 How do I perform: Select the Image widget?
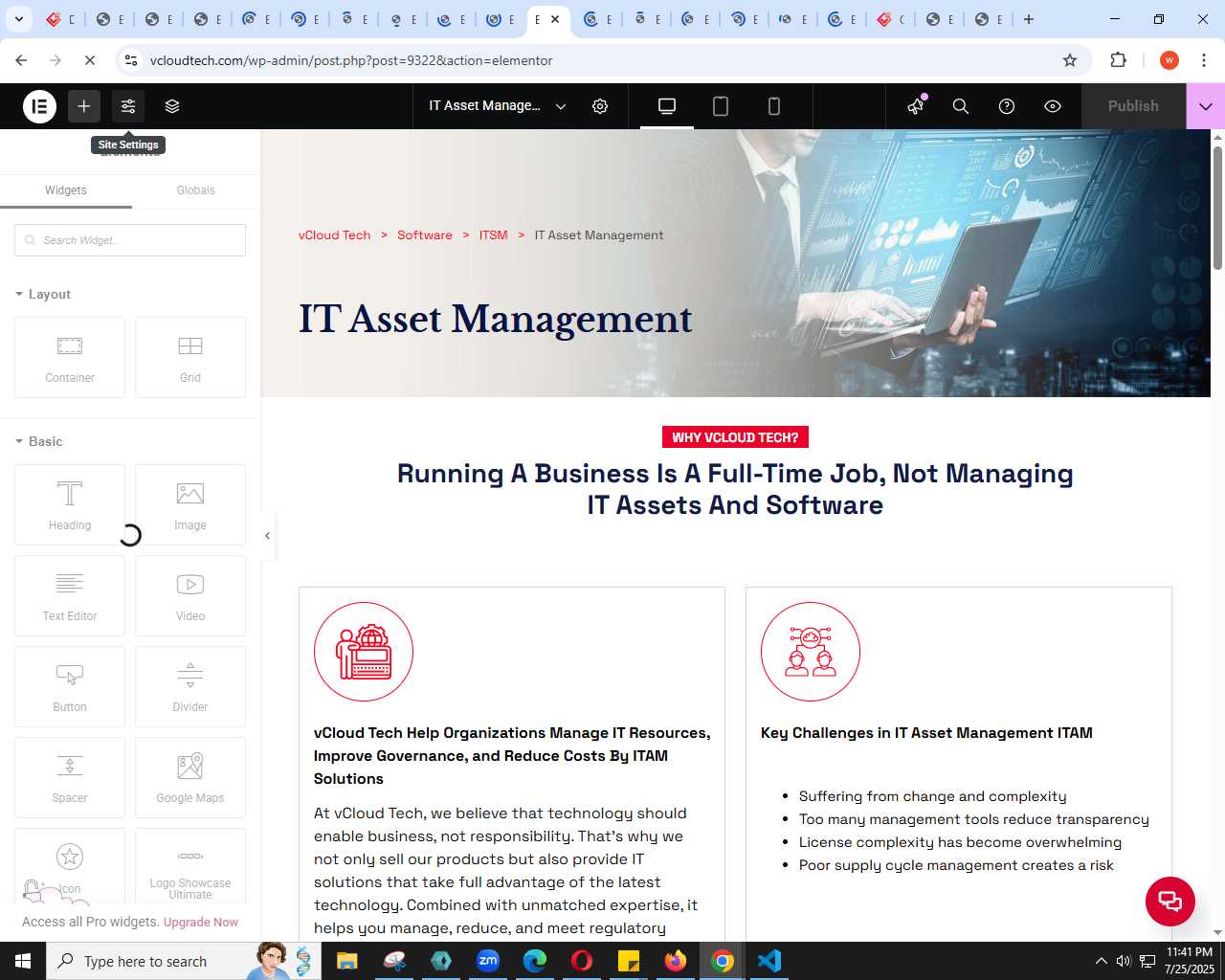tap(190, 504)
